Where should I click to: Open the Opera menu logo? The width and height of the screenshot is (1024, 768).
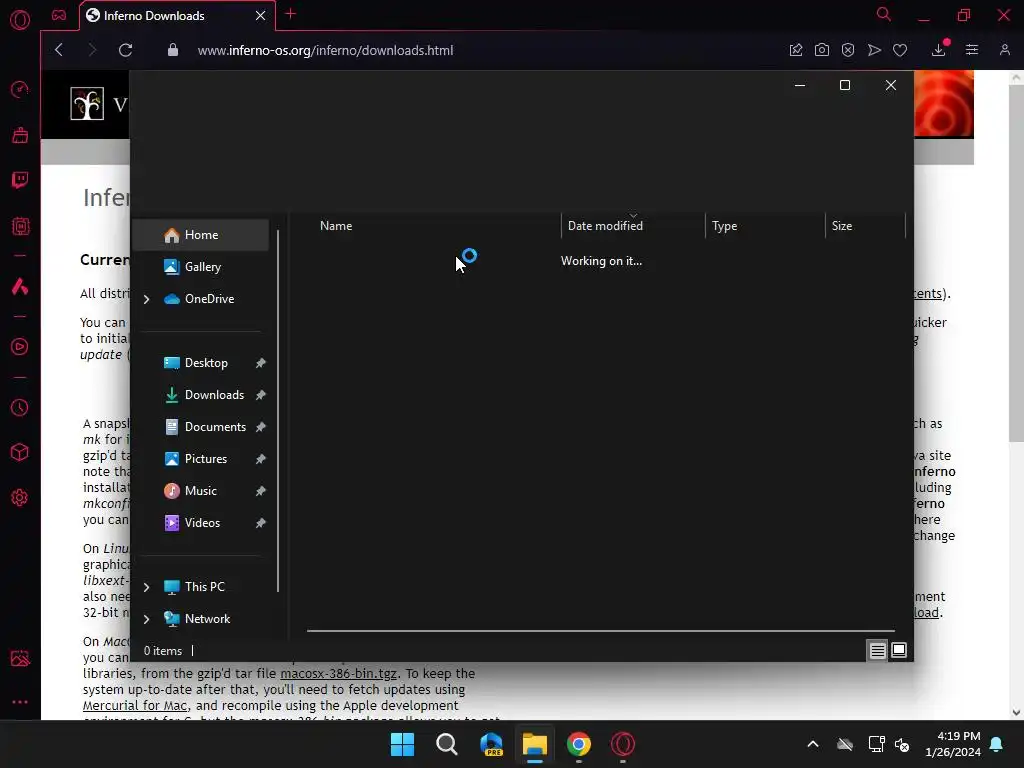[20, 20]
